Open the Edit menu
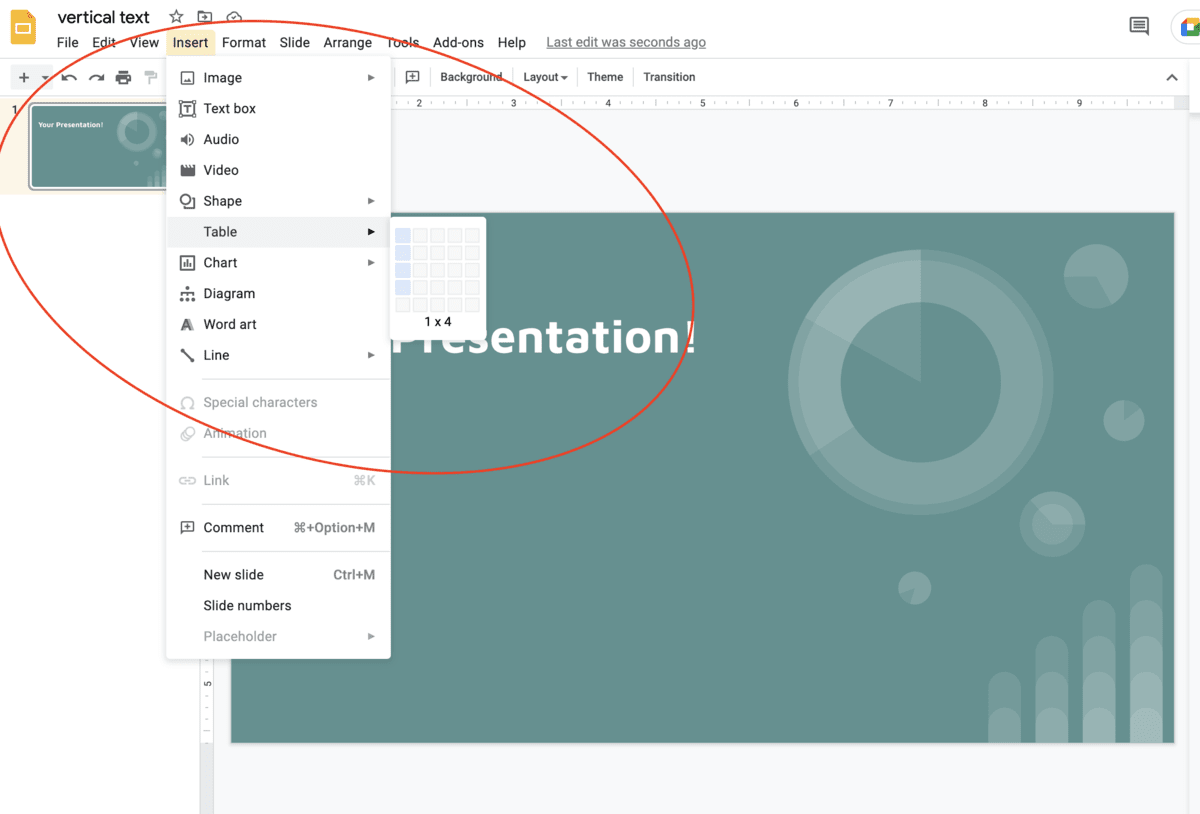The image size is (1200, 814). 104,43
